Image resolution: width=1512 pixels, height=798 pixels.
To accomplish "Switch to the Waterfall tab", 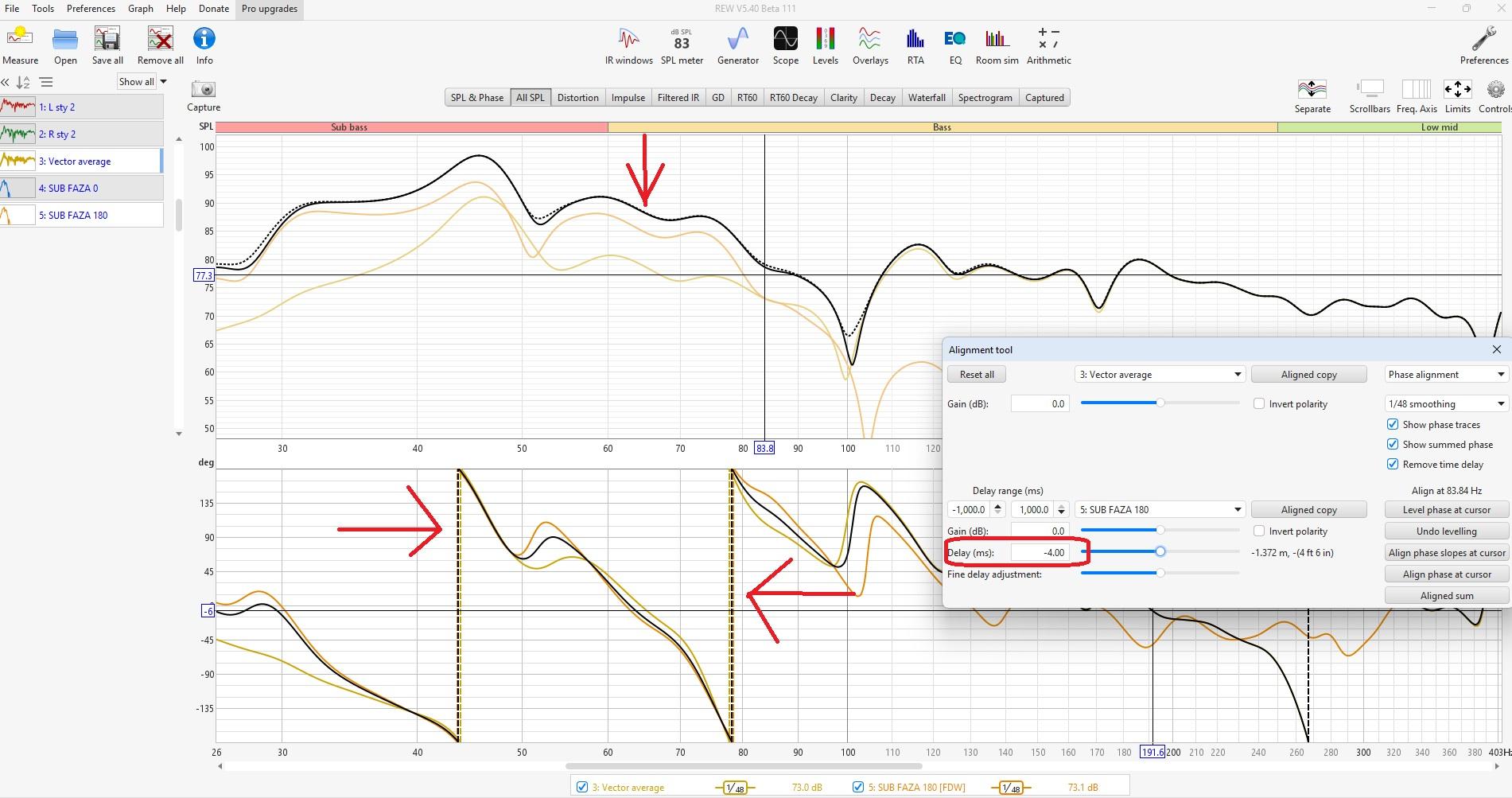I will click(927, 98).
